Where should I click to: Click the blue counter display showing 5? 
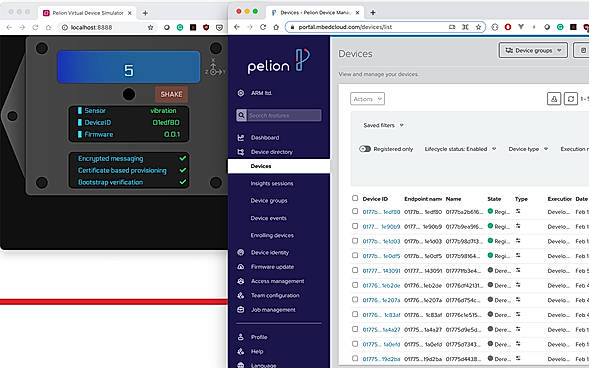pyautogui.click(x=129, y=67)
